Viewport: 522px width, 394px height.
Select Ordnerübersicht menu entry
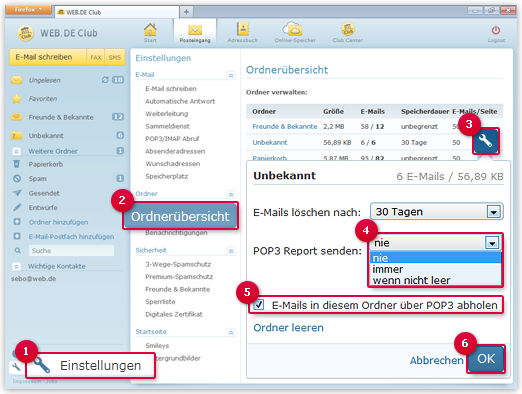click(x=180, y=216)
